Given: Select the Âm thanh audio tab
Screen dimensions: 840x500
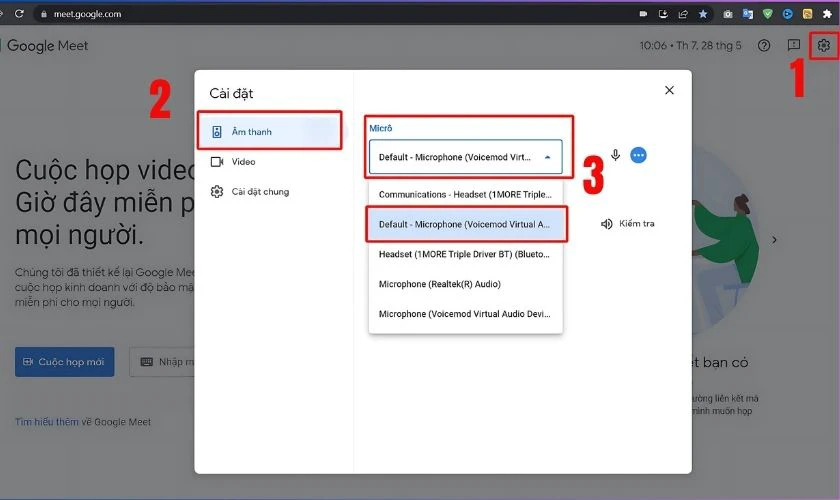Looking at the screenshot, I should point(269,131).
